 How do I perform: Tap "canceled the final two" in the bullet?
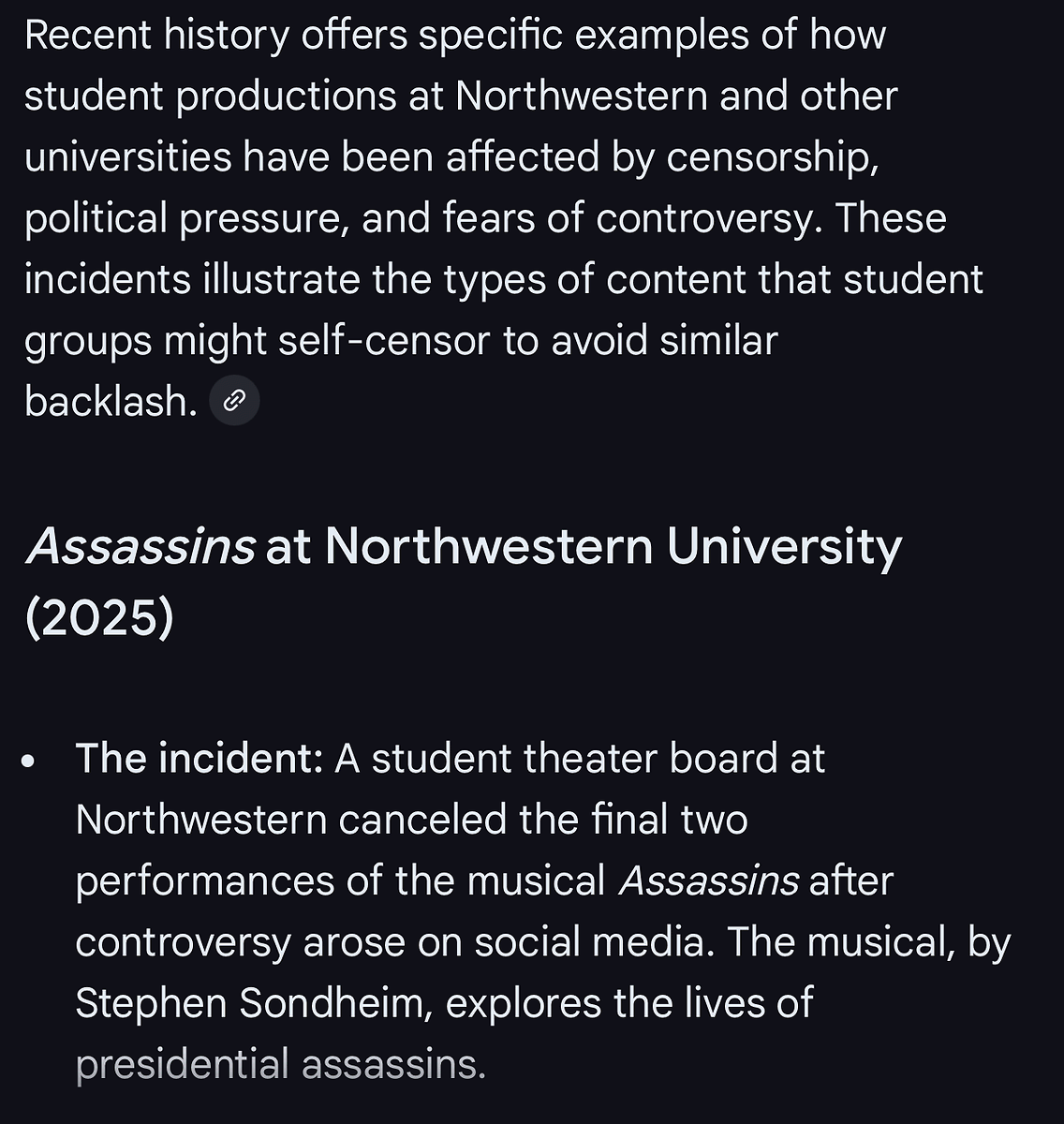542,820
